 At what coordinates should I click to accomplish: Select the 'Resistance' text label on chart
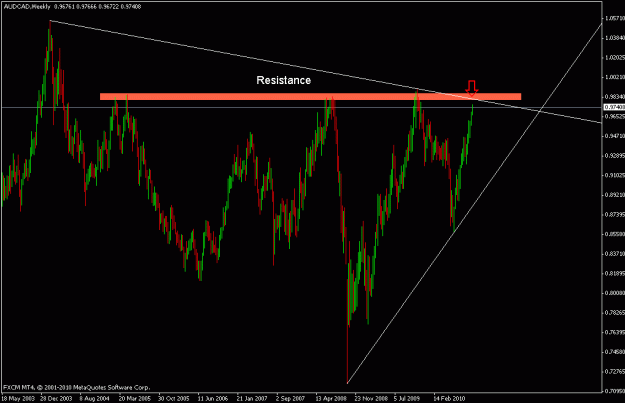[283, 80]
